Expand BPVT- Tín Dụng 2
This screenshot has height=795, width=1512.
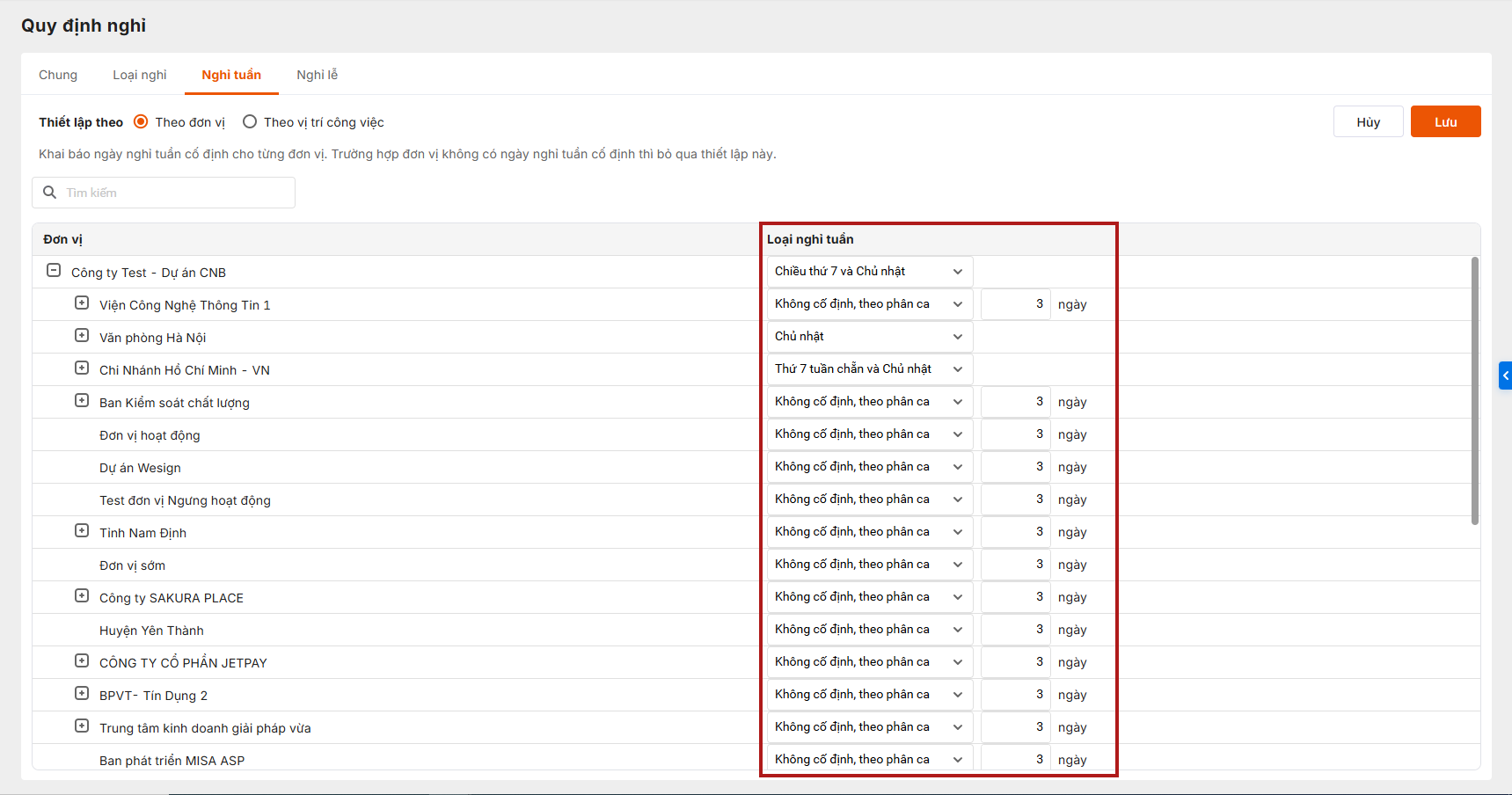coord(82,694)
